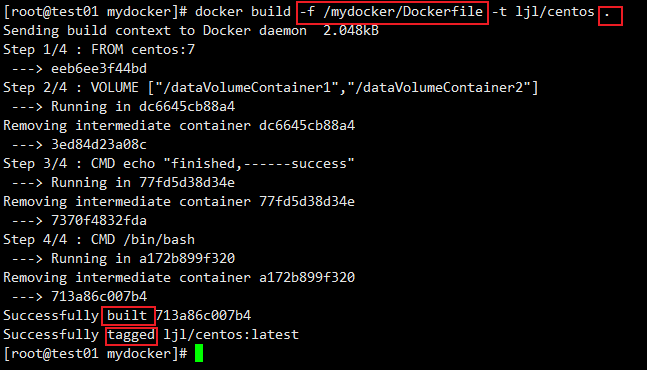Viewport: 647px width, 370px height.
Task: Click "Running in 77fd5d38d34e" text
Action: pyautogui.click(x=143, y=183)
